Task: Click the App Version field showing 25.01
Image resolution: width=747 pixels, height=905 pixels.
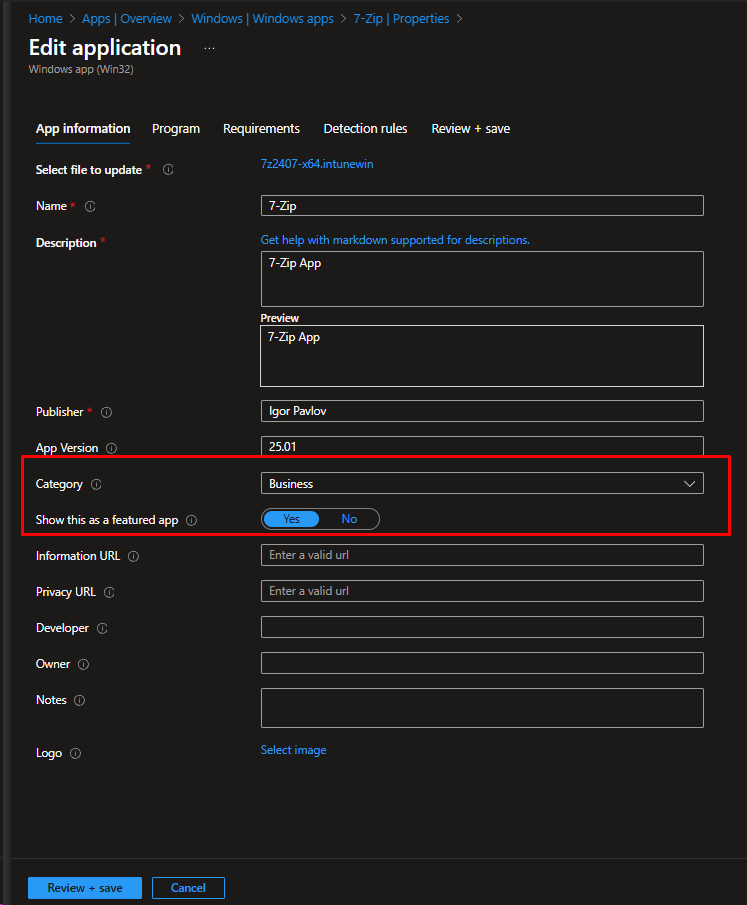Action: [x=482, y=446]
